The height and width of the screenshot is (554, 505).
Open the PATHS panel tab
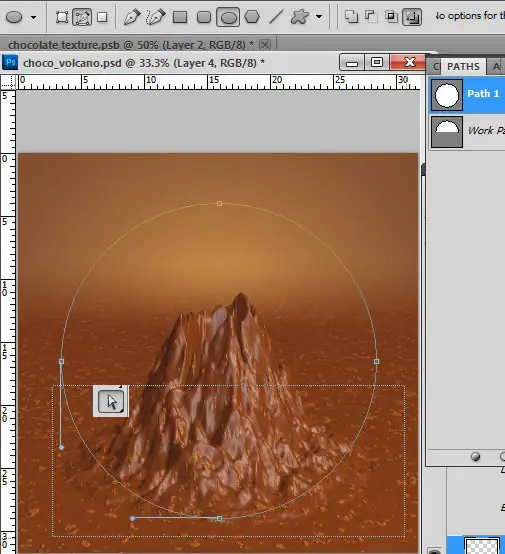463,66
